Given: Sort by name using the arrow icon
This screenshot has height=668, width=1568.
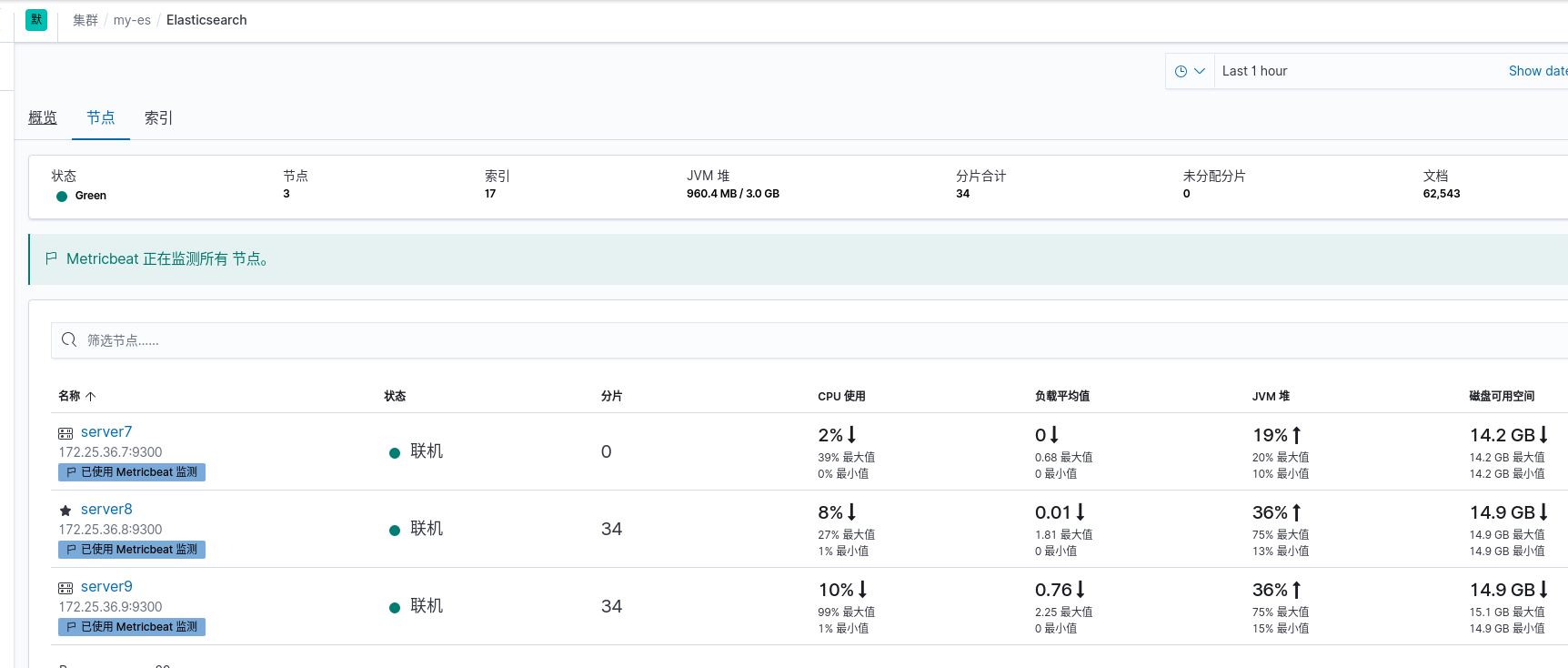Looking at the screenshot, I should pos(90,396).
